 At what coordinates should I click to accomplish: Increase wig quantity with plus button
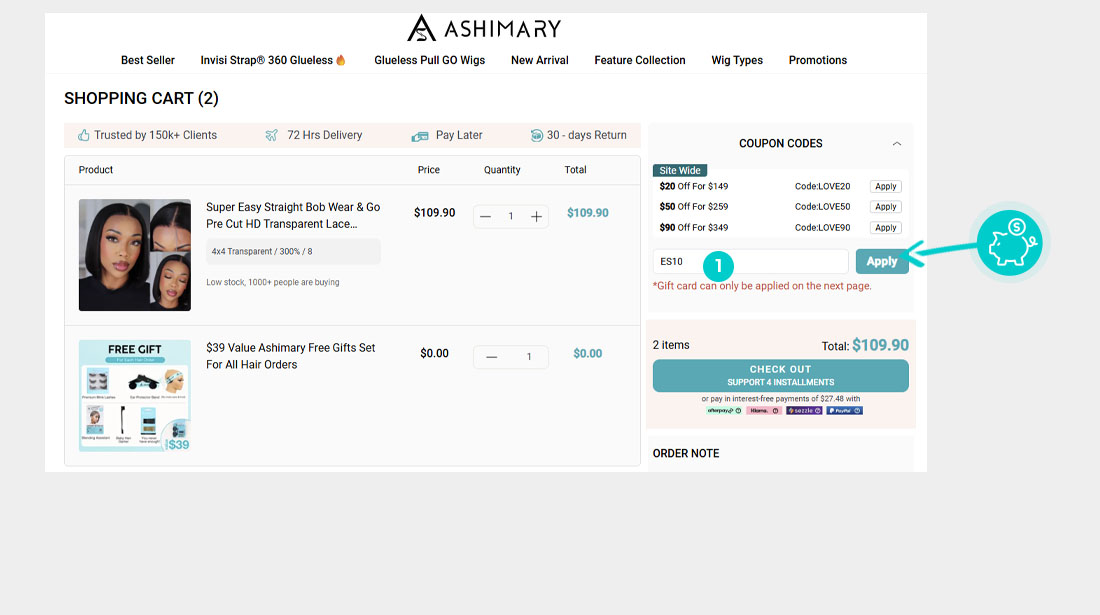point(537,217)
